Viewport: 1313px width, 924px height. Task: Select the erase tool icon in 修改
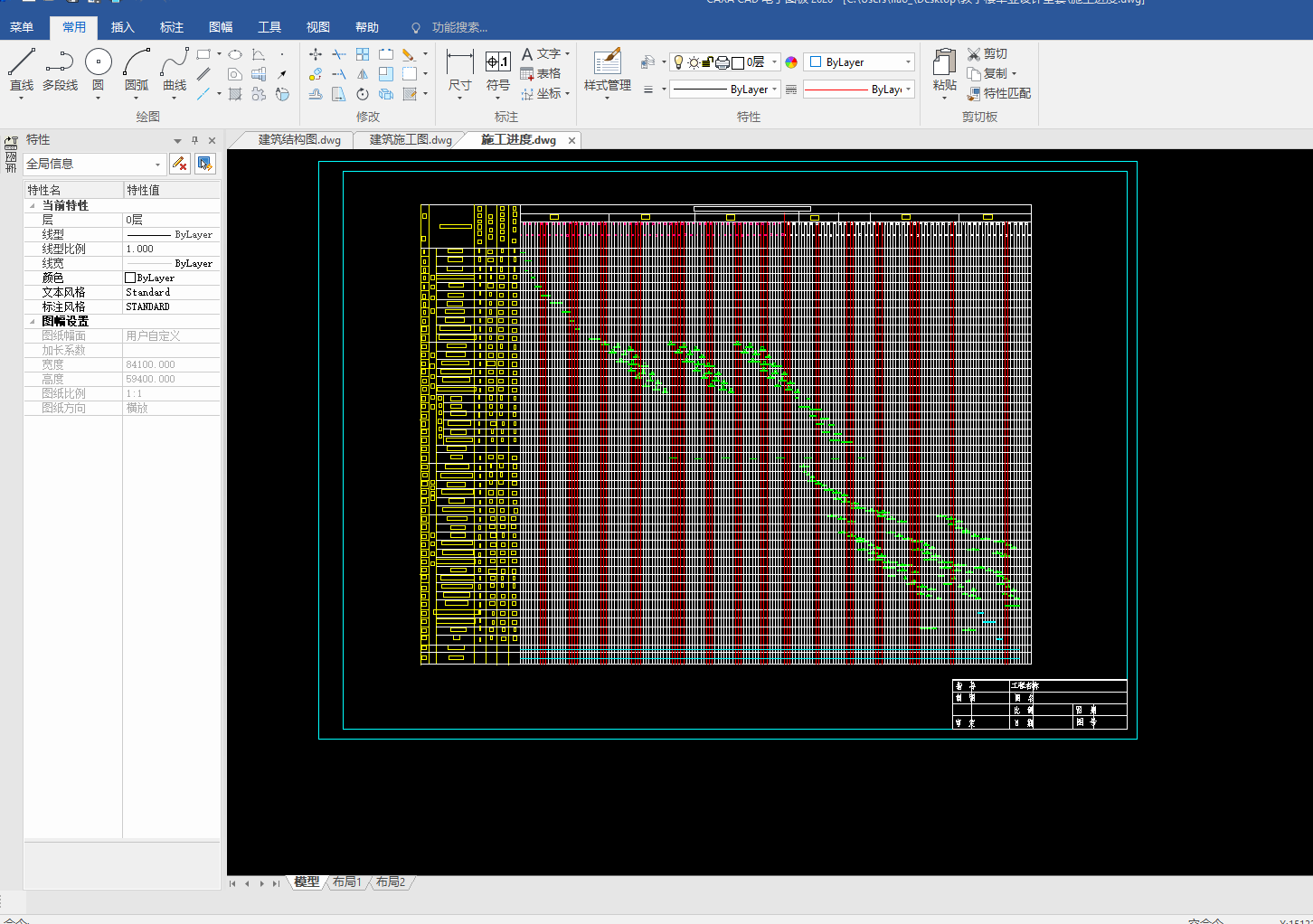point(409,54)
